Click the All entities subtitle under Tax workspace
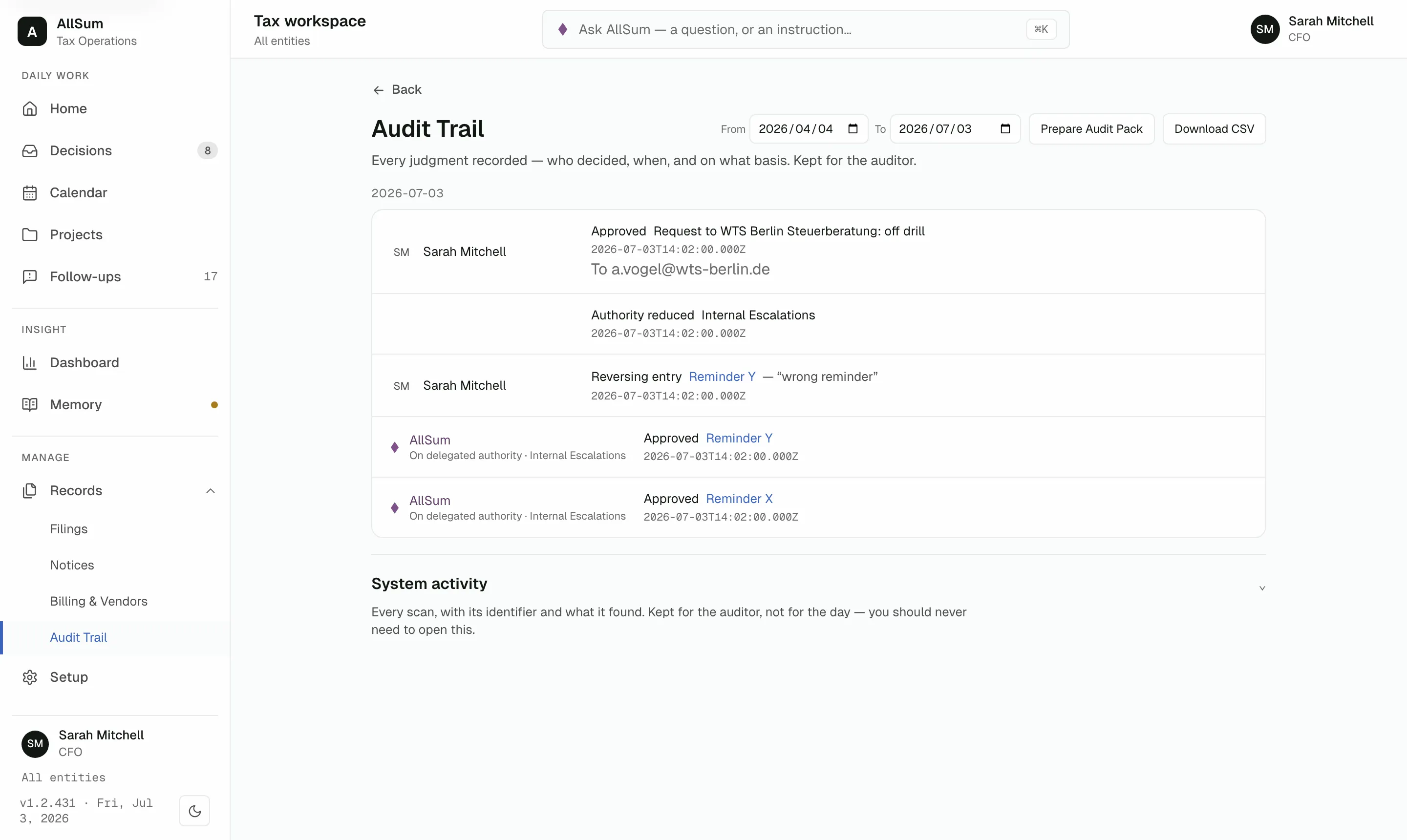The image size is (1407, 840). pos(282,41)
